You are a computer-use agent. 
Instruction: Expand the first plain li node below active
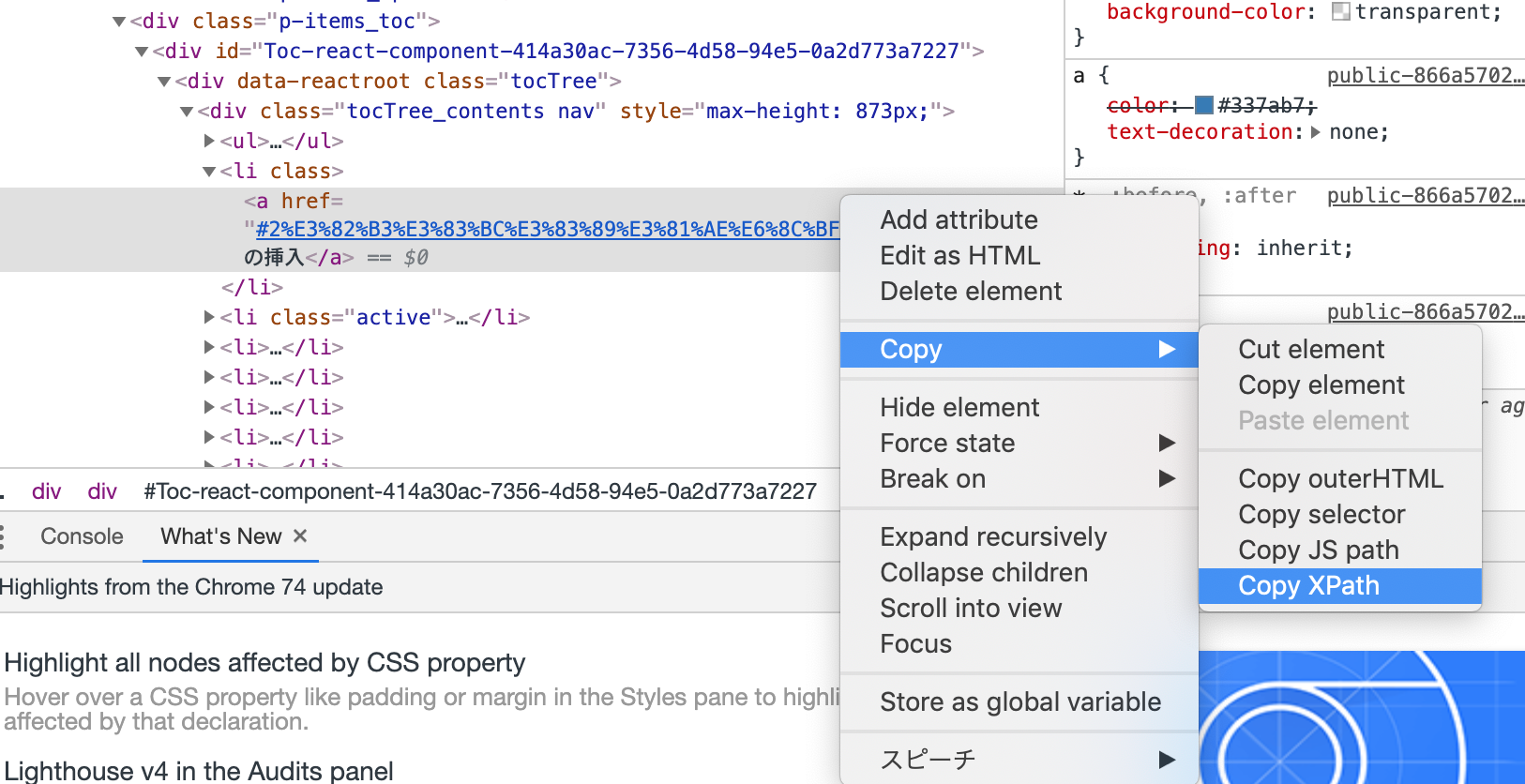pos(209,347)
